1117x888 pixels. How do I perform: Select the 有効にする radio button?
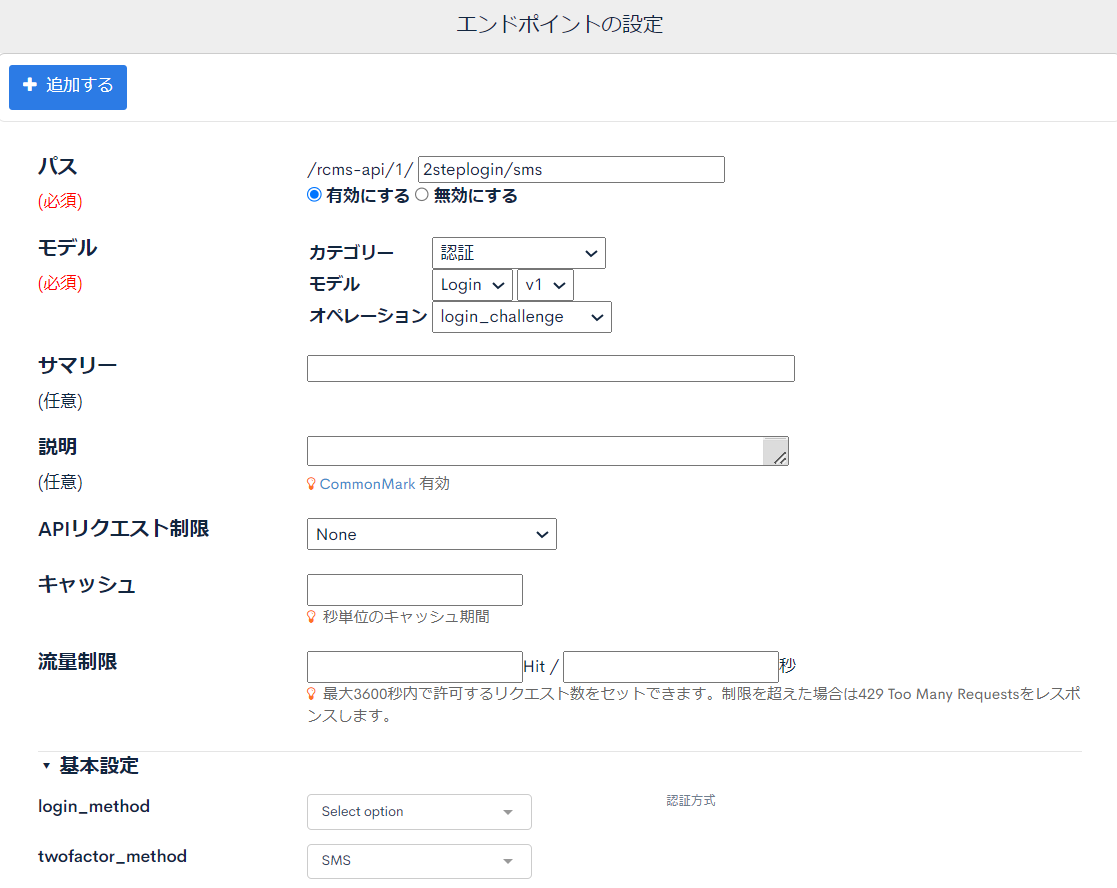(314, 194)
